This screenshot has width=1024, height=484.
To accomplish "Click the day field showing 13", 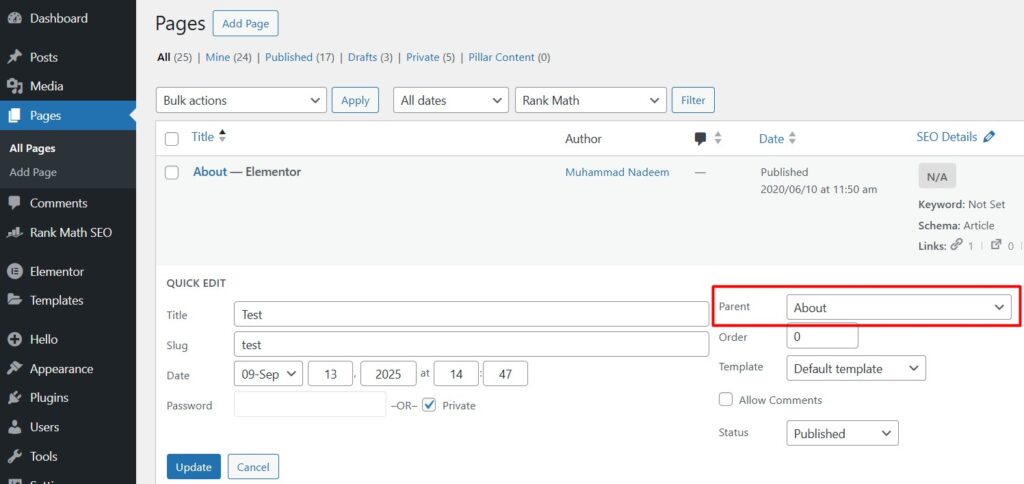I will point(330,374).
